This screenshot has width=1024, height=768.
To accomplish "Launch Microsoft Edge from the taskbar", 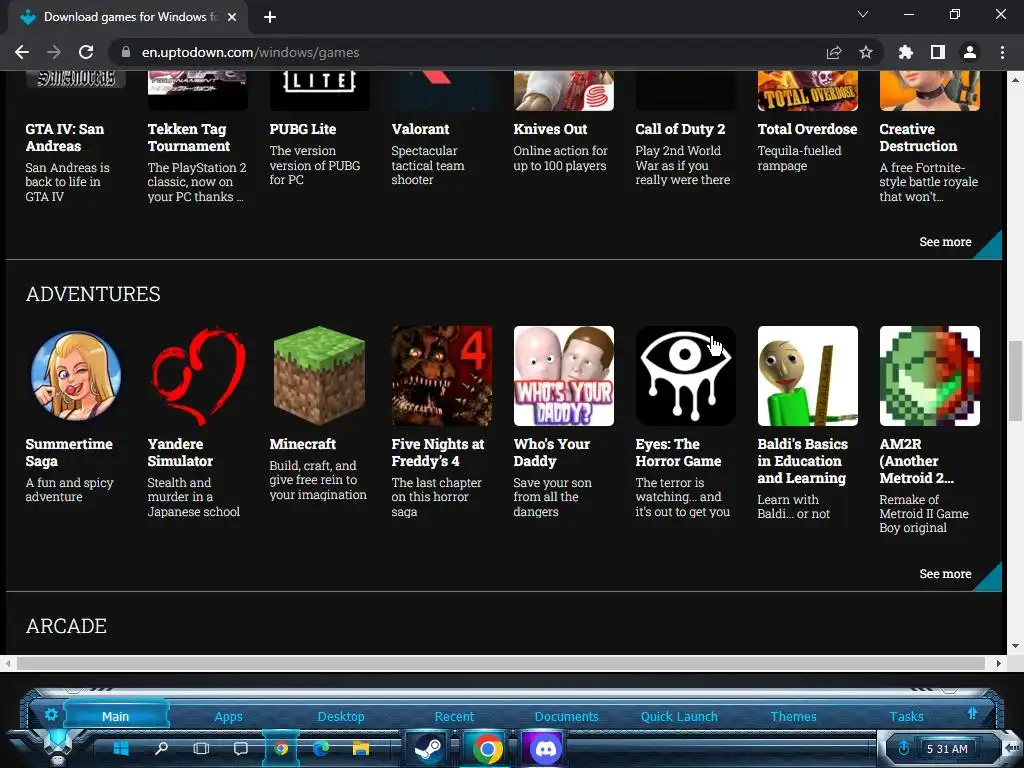I will (x=321, y=748).
